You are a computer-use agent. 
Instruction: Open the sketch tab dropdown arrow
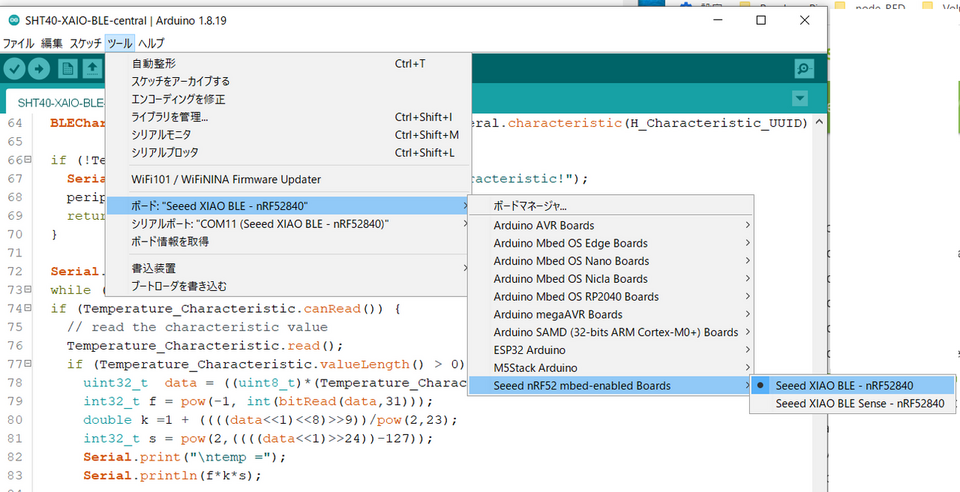tap(799, 98)
